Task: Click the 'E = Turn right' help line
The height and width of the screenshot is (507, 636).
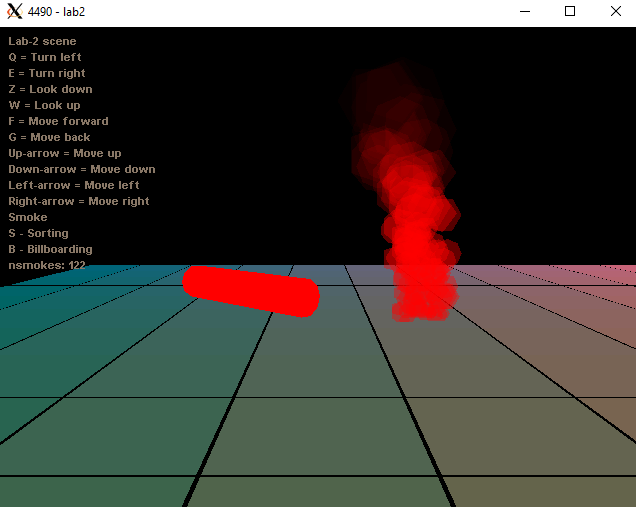Action: [x=47, y=73]
